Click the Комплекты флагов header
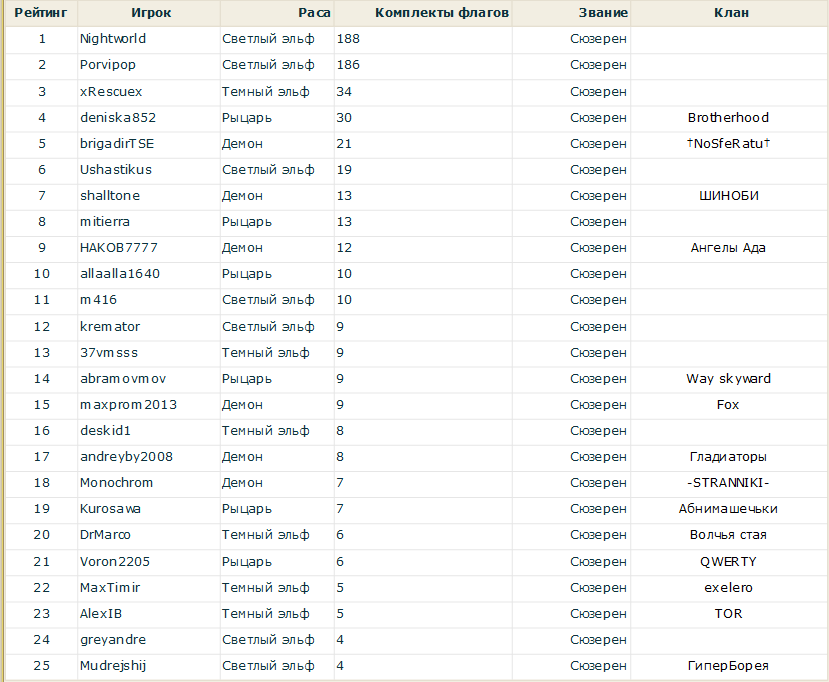Image resolution: width=829 pixels, height=682 pixels. 441,13
